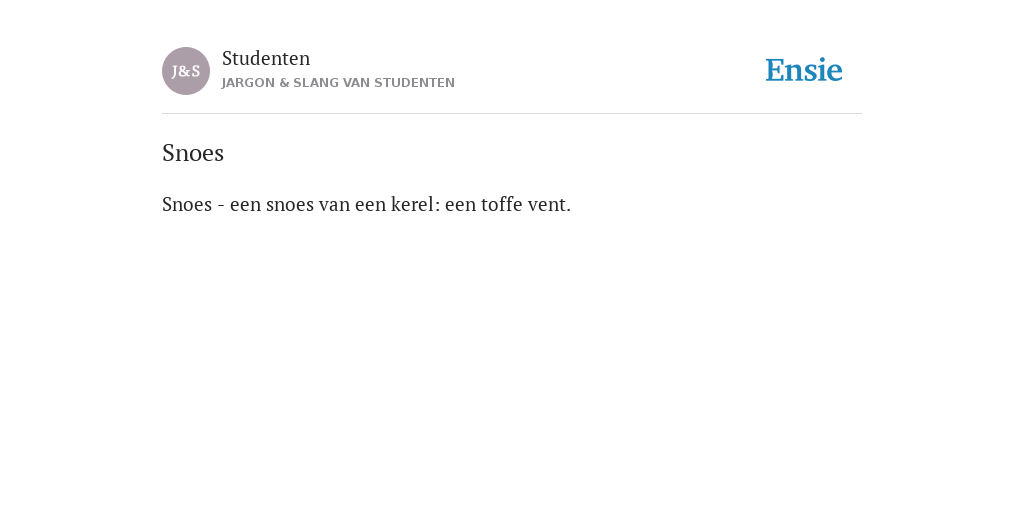Click the definition sentence beginning with Snoes
The height and width of the screenshot is (512, 1024).
coord(366,204)
